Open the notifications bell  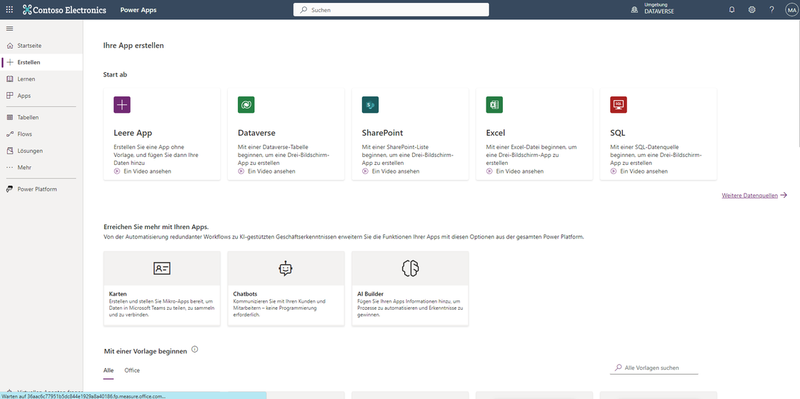(x=732, y=10)
